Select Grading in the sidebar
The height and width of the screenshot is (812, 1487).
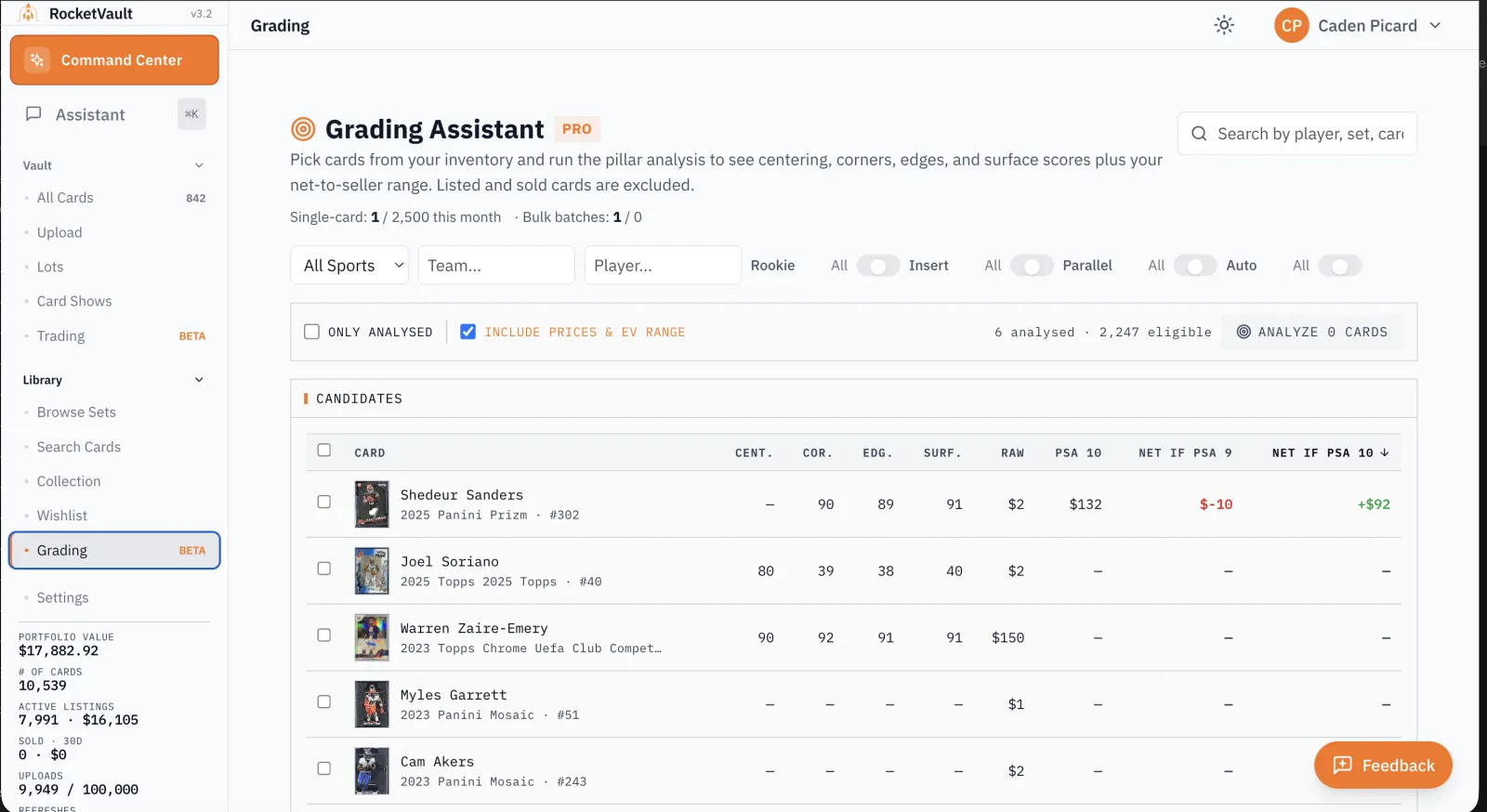tap(114, 550)
